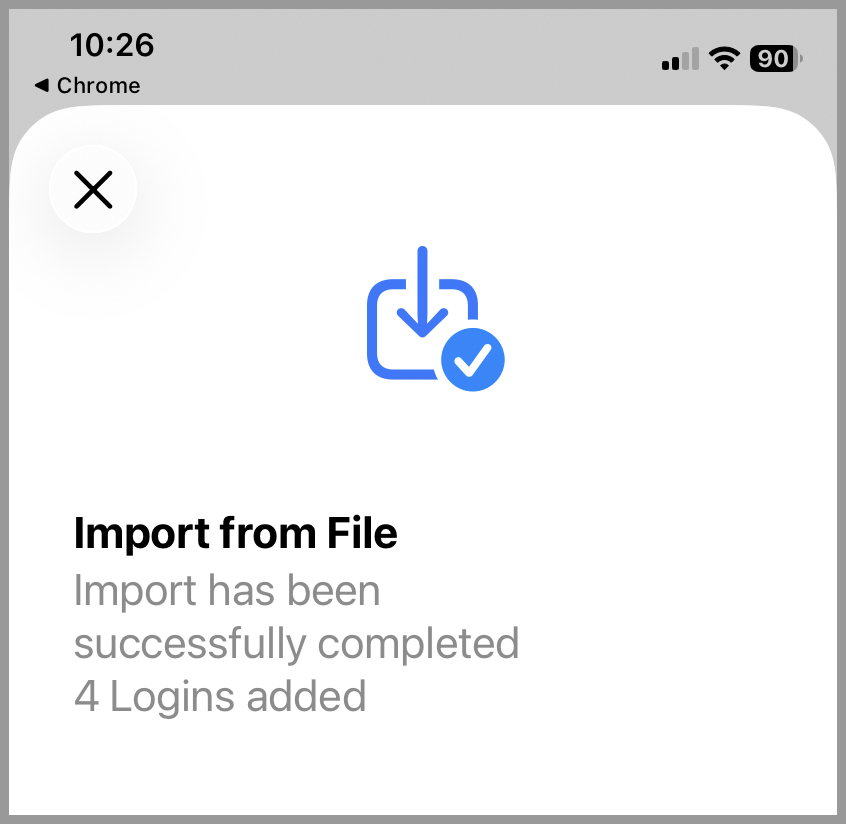The image size is (846, 824).
Task: Tap the number 4 in summary text
Action: [86, 696]
